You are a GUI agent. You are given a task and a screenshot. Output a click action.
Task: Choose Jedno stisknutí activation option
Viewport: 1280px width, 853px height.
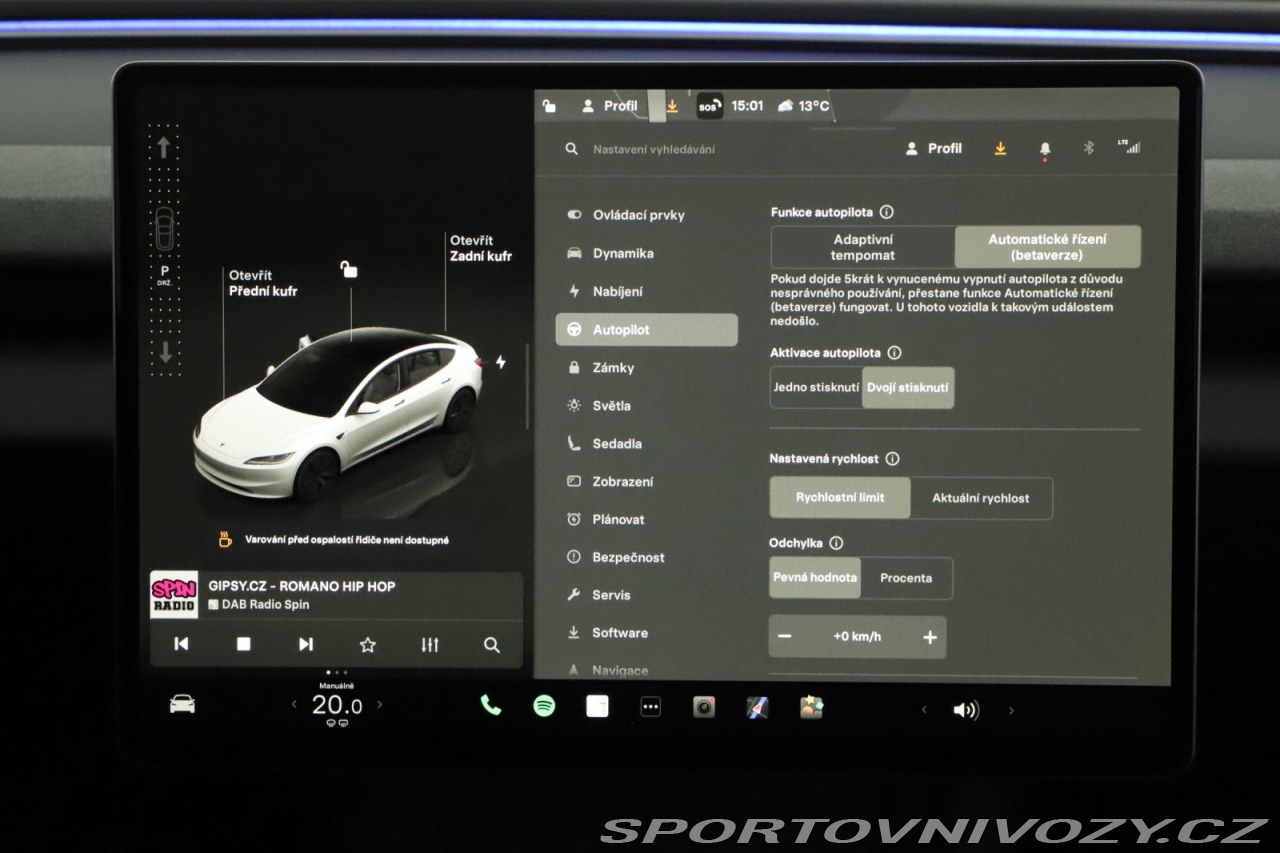816,387
